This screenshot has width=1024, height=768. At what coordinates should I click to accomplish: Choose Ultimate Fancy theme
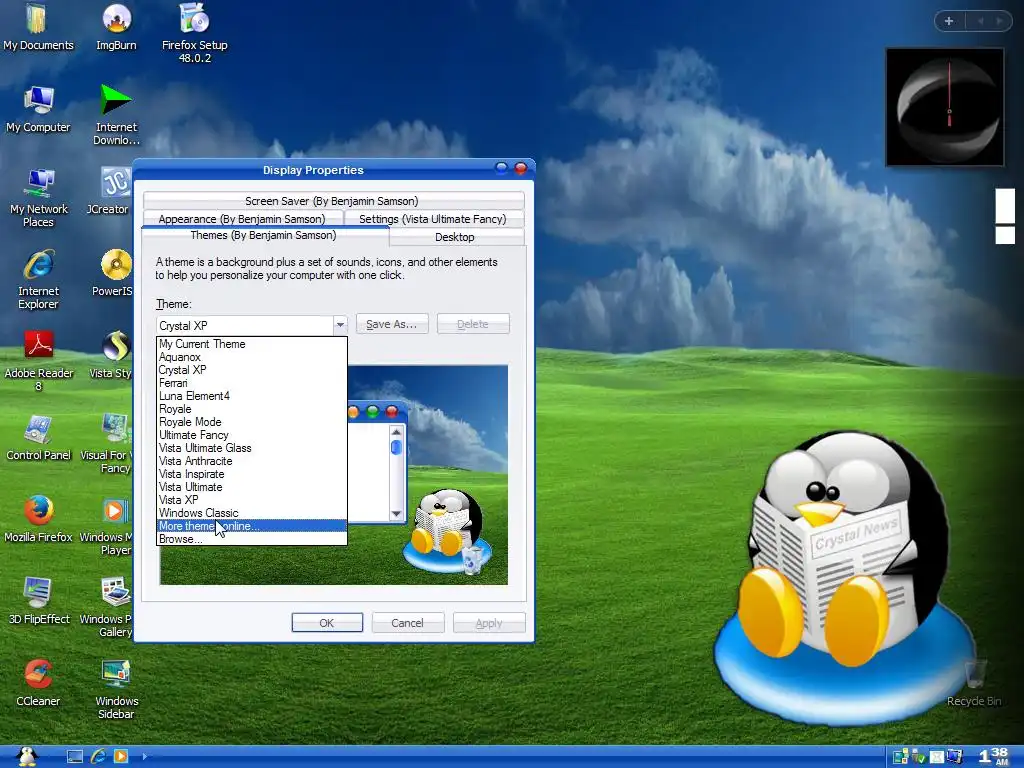tap(252, 436)
